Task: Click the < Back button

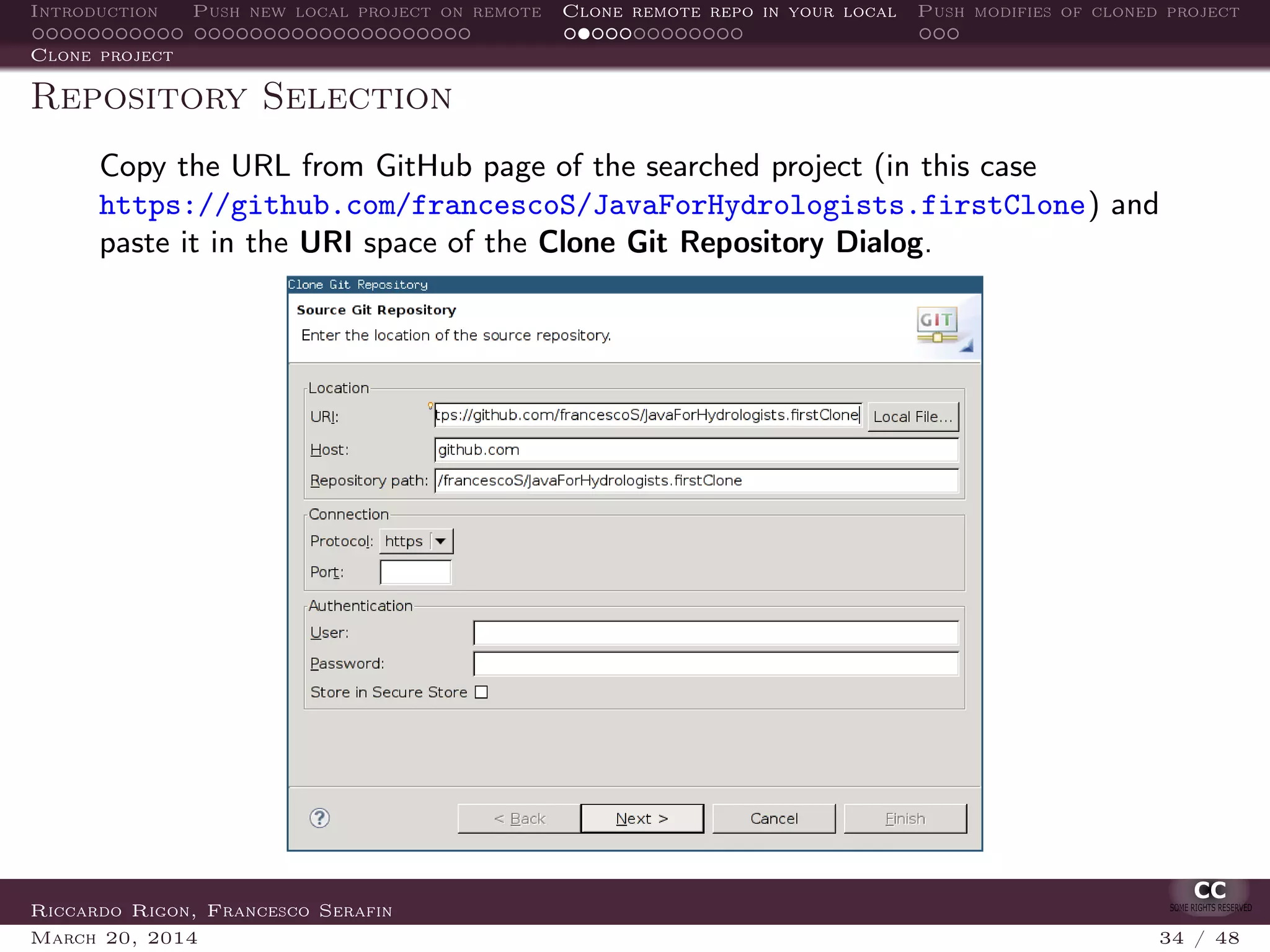Action: point(519,819)
